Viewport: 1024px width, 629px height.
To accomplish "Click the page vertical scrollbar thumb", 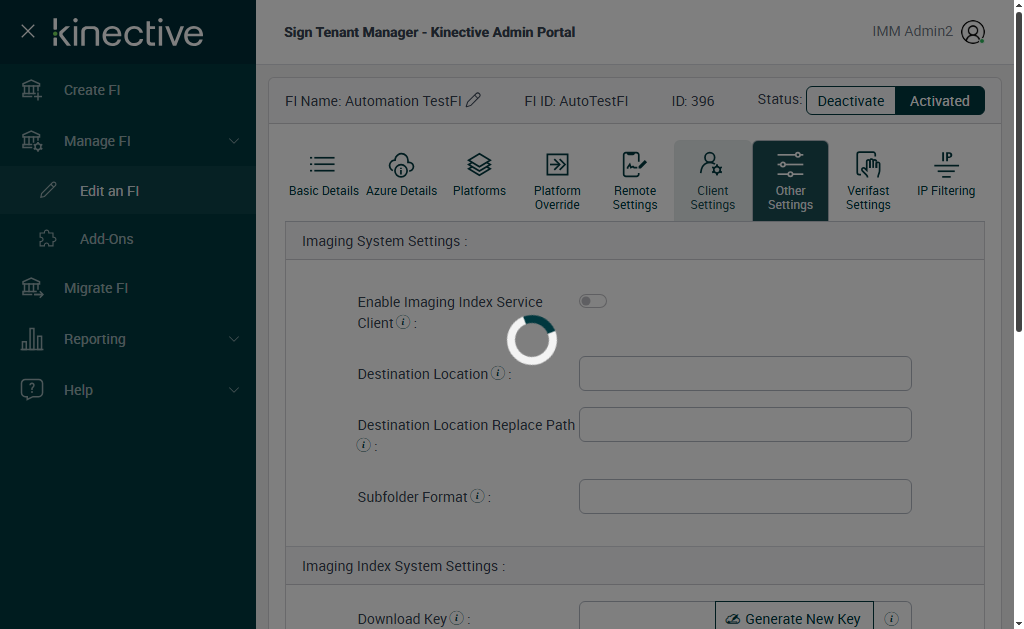I will (x=1019, y=171).
